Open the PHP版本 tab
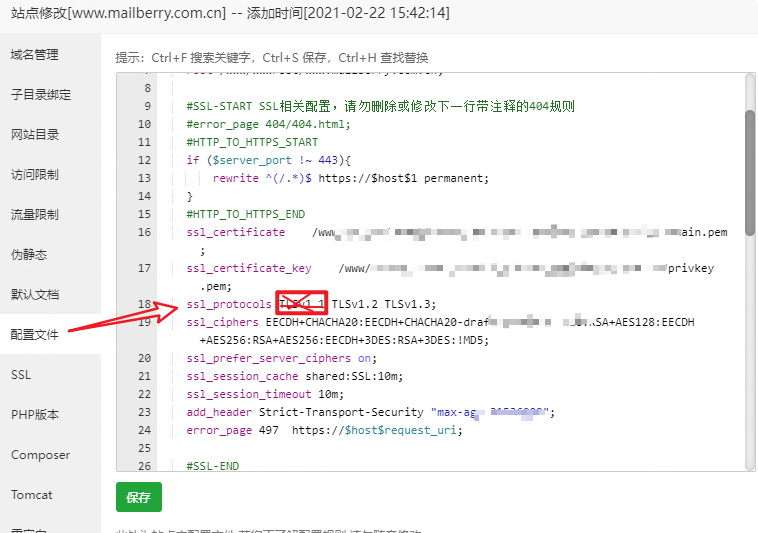This screenshot has width=758, height=533. [x=35, y=415]
